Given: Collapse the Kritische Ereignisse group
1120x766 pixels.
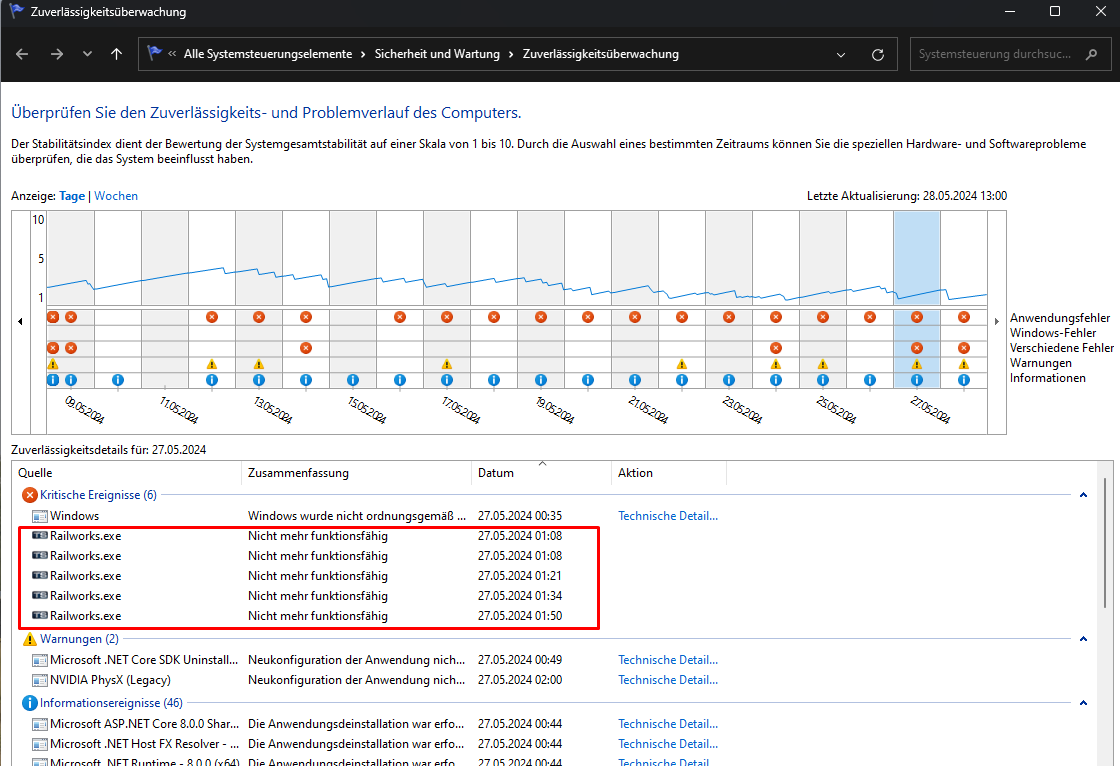Looking at the screenshot, I should pyautogui.click(x=1081, y=495).
